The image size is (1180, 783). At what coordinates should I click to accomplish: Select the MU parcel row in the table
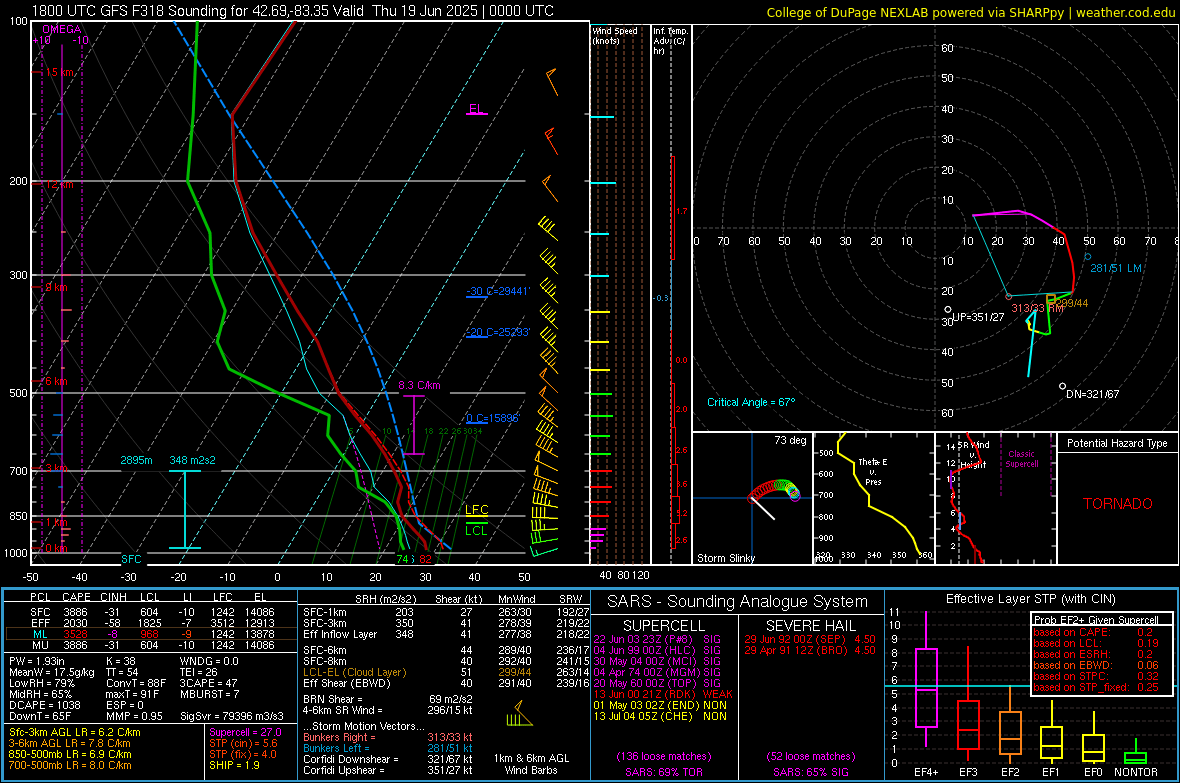151,644
